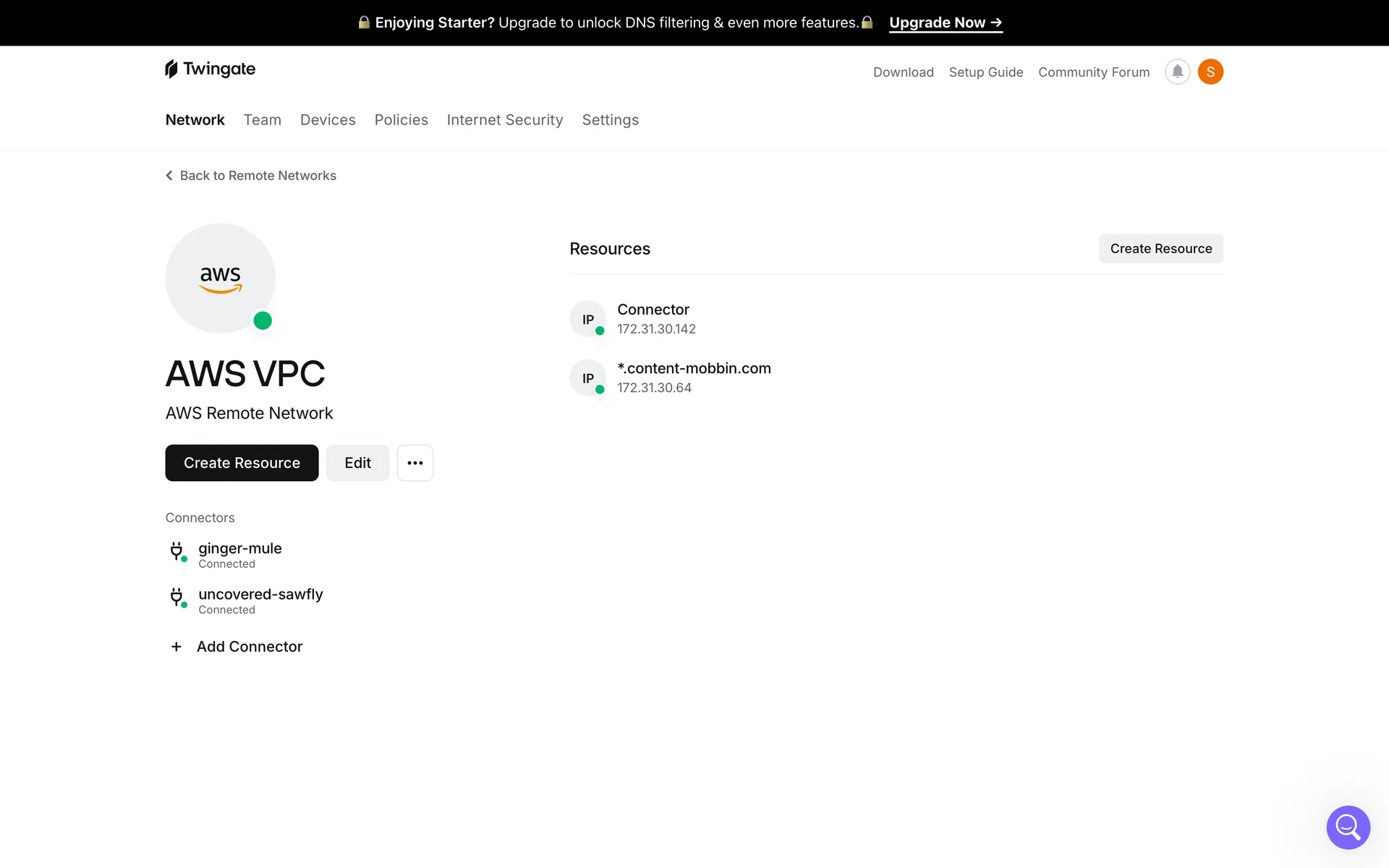Go back to Remote Networks
The image size is (1389, 868).
[x=251, y=176]
